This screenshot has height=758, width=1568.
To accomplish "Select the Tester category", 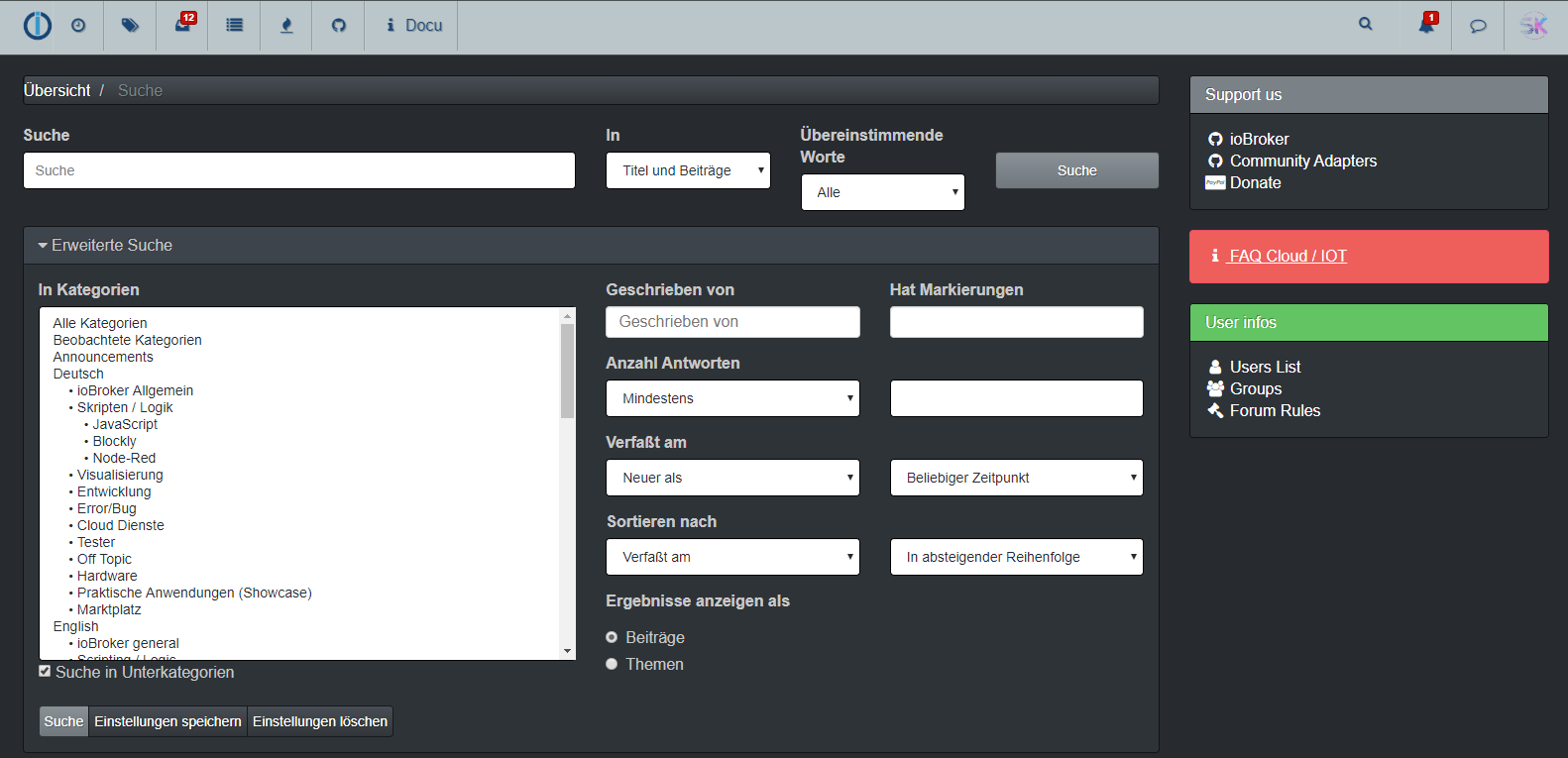I will (x=96, y=542).
